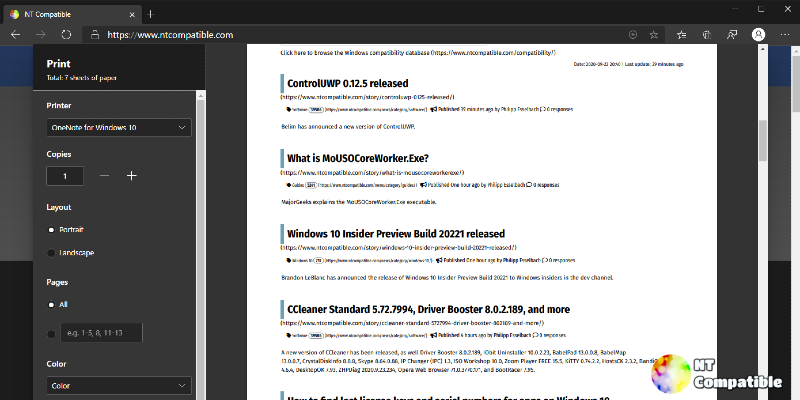Click 'Total: 7 sheets of paper' text

point(82,78)
